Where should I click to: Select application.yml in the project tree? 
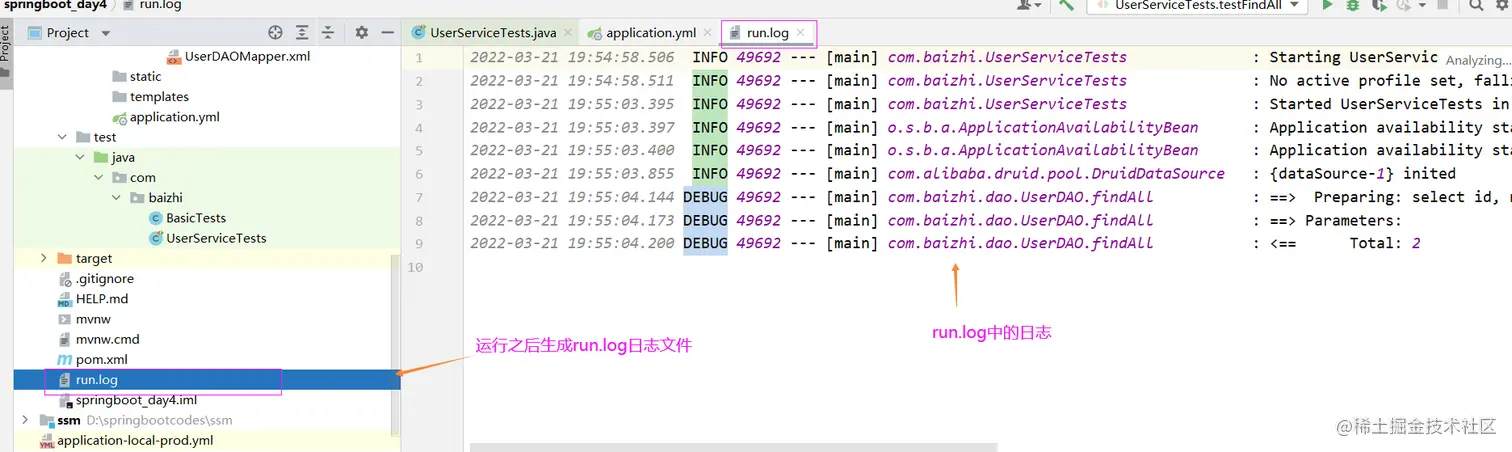click(165, 117)
